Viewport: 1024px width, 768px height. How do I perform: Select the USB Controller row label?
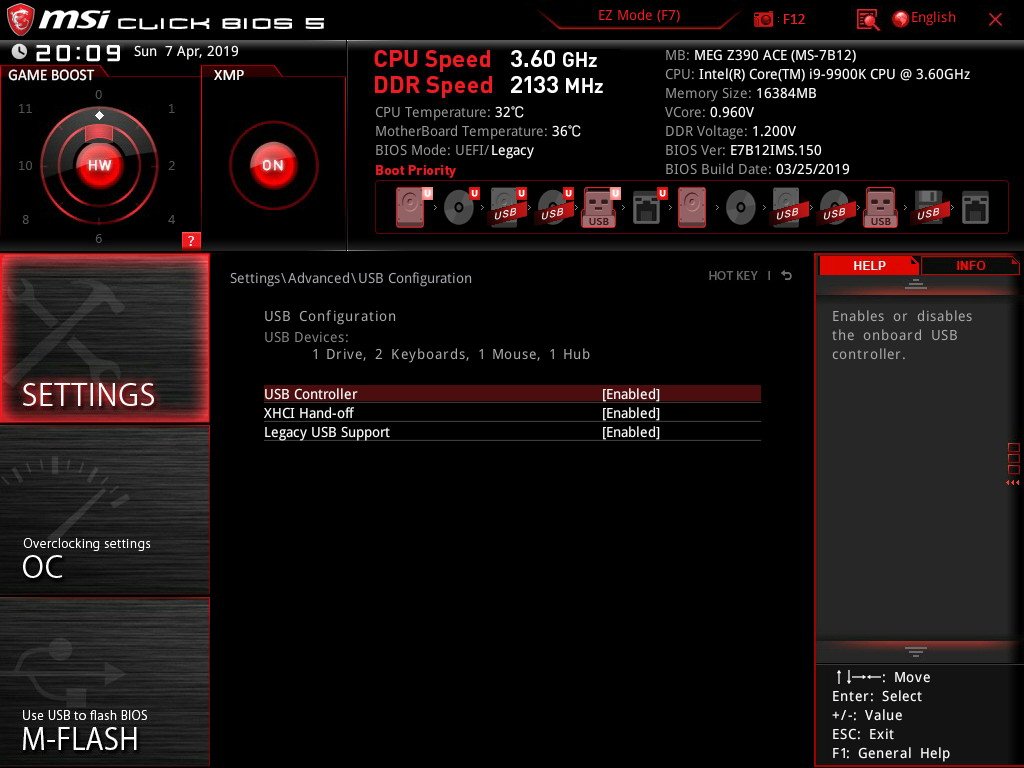[310, 394]
